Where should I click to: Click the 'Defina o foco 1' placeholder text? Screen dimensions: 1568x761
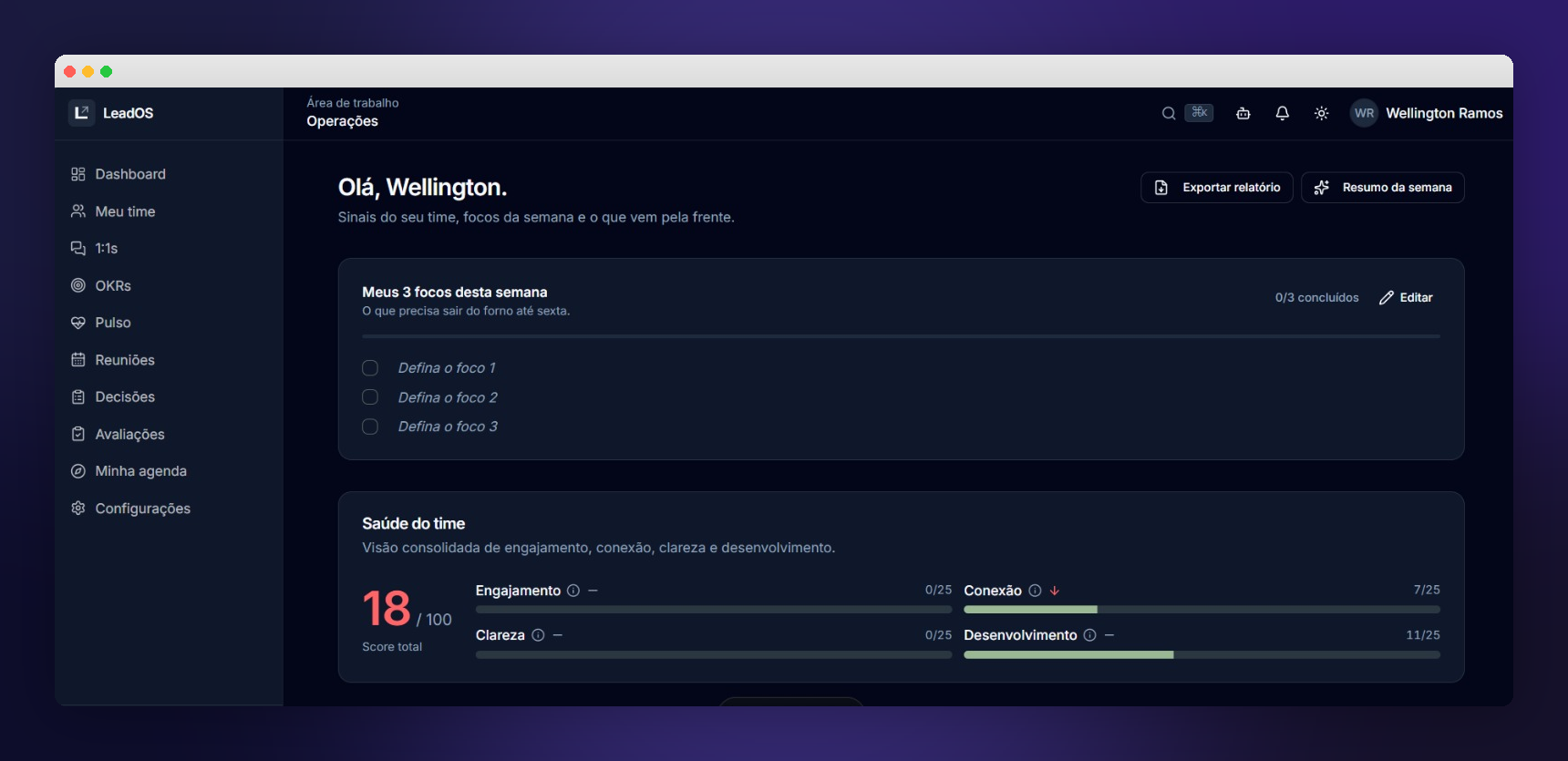point(447,368)
